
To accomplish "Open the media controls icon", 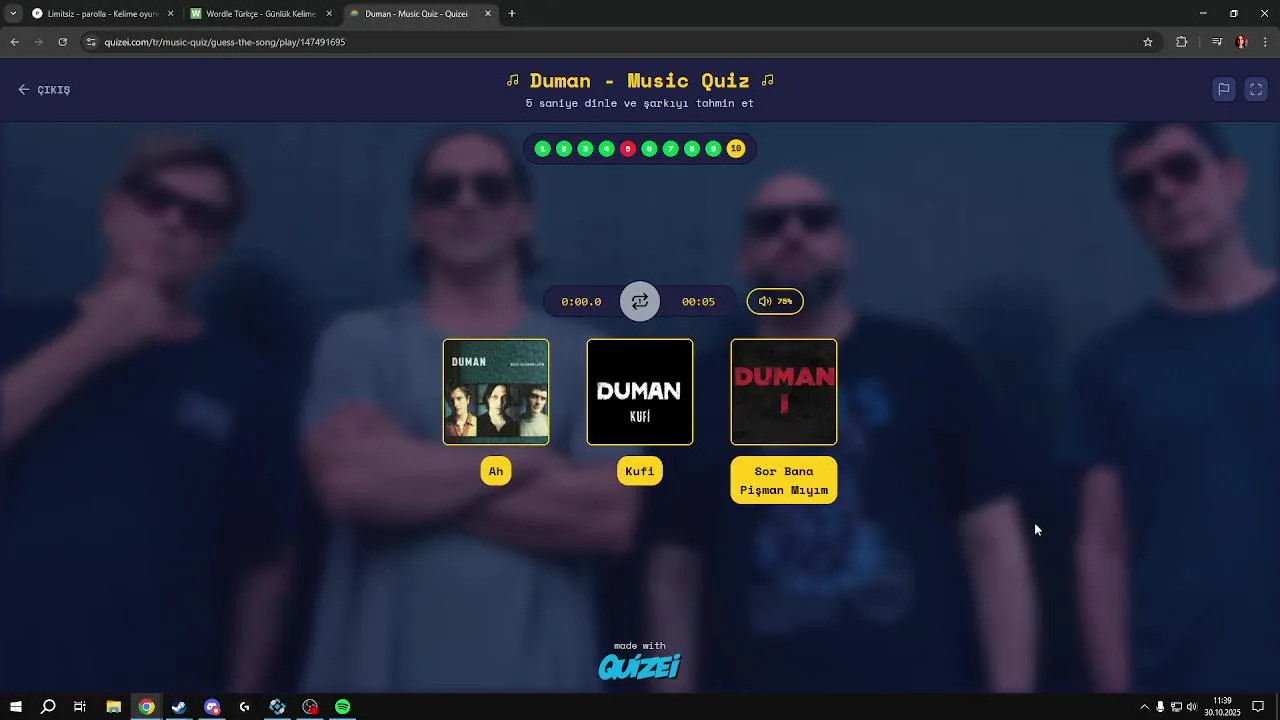I will pos(1217,42).
